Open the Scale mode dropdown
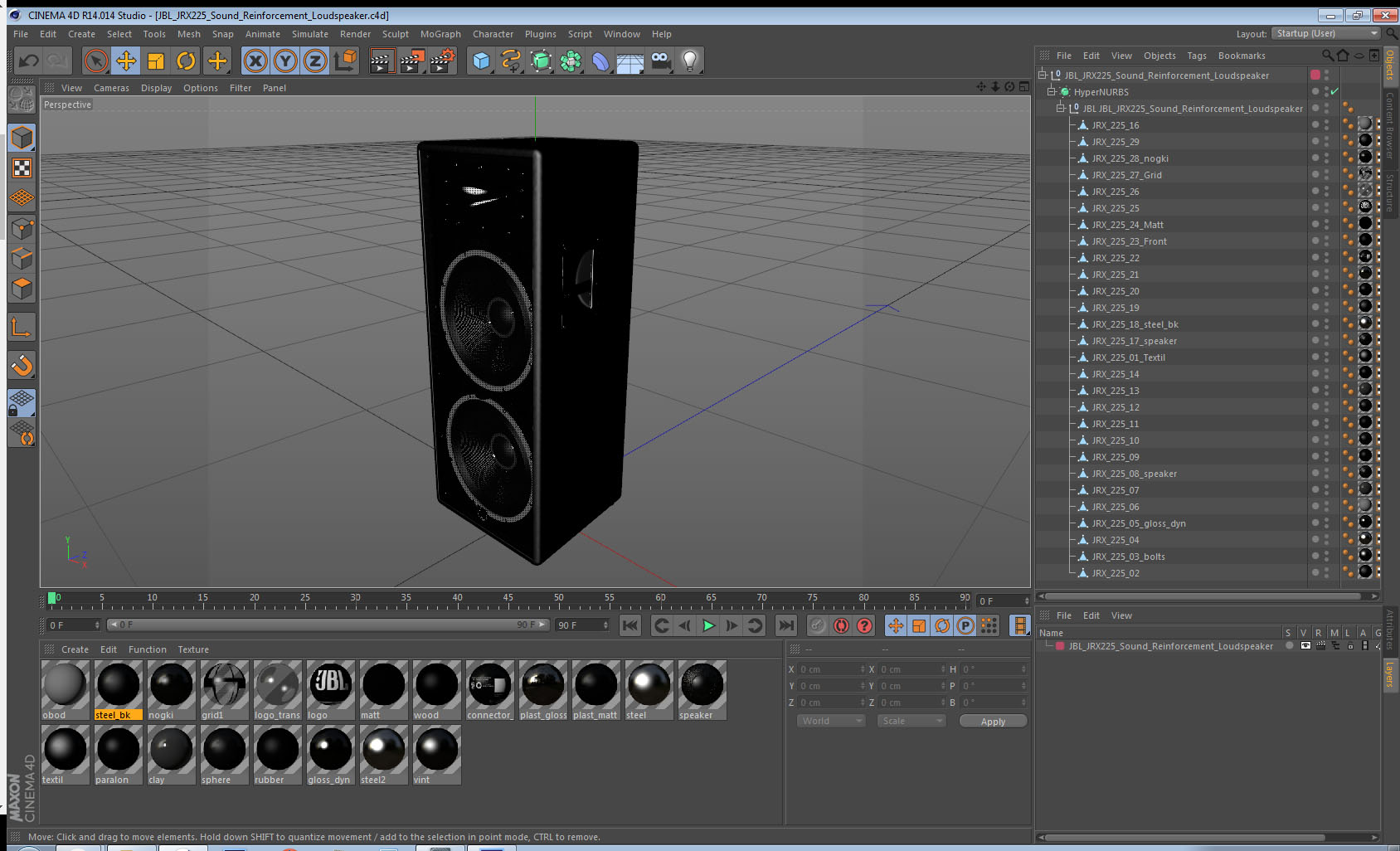Screen dimensions: 1400x851 [x=911, y=721]
